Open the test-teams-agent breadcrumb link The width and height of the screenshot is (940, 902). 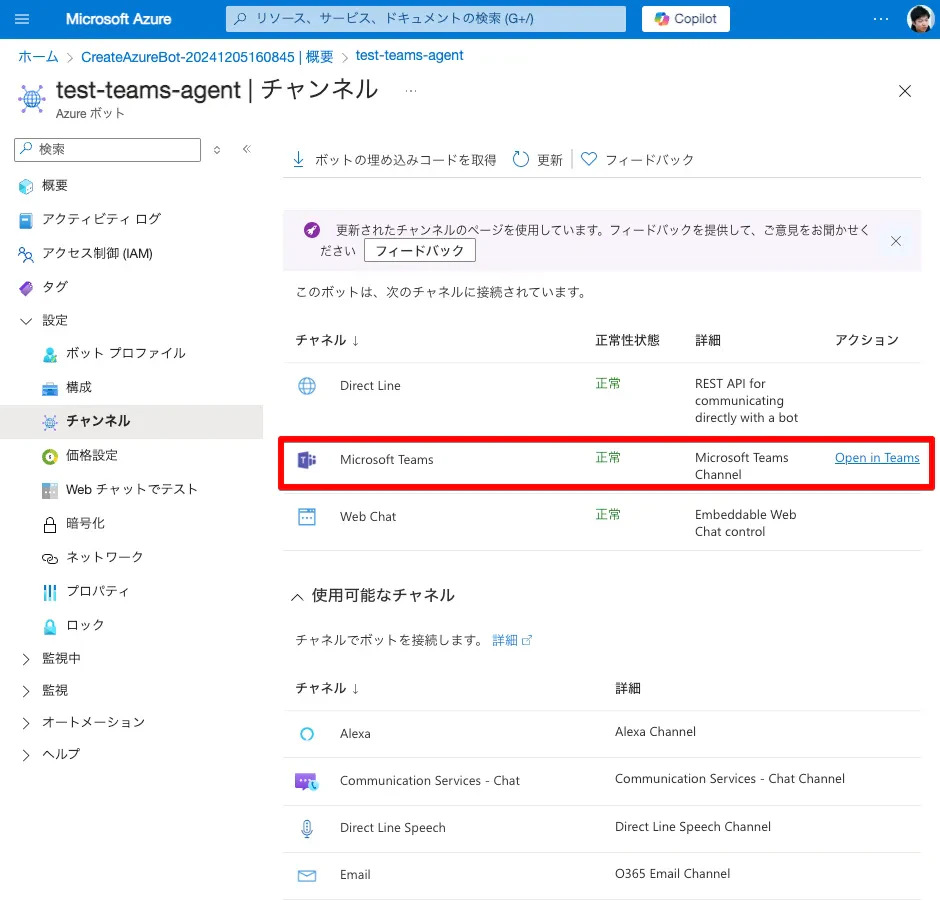point(409,56)
